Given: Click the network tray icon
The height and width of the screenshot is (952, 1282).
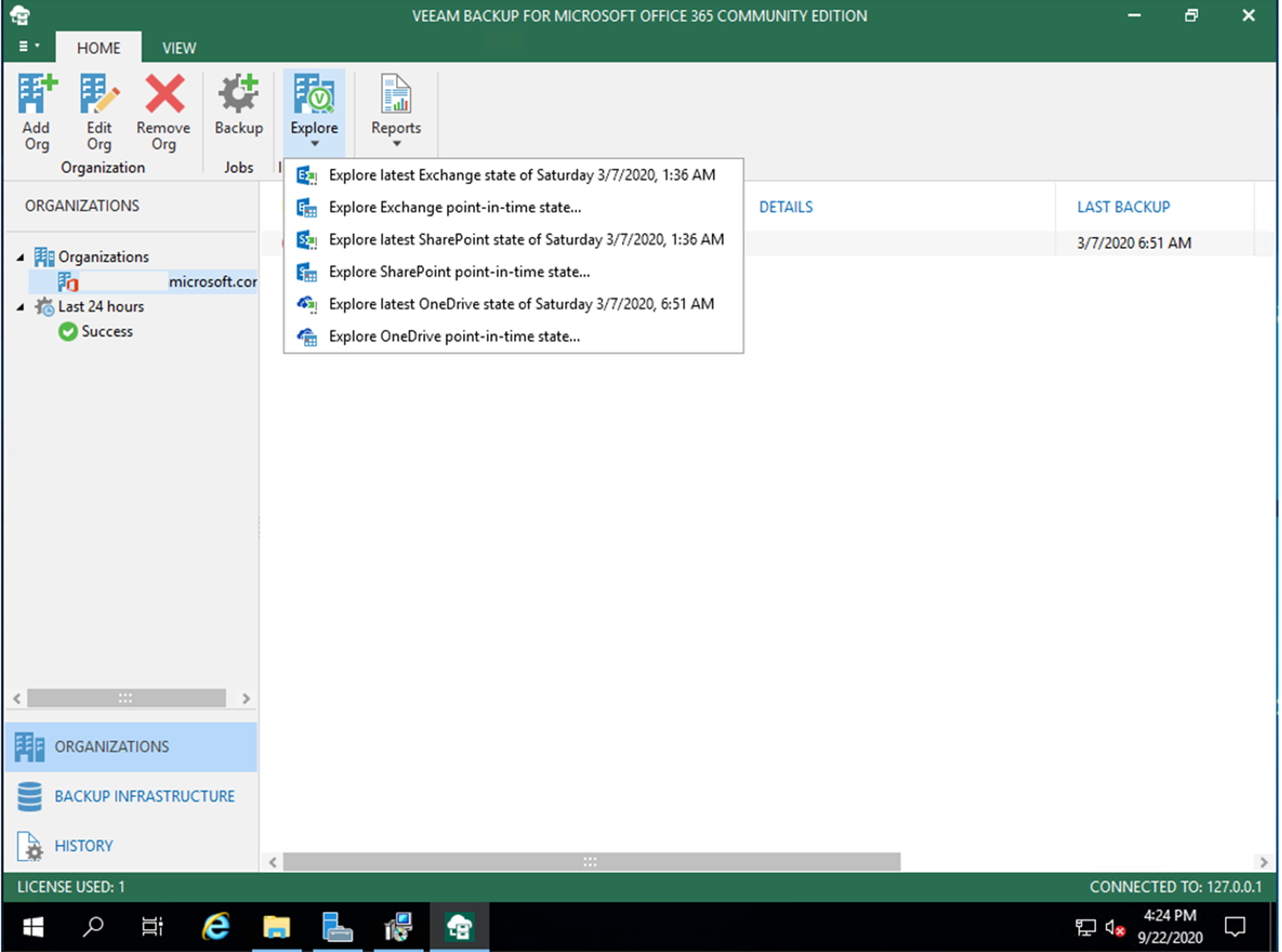Looking at the screenshot, I should click(x=1085, y=927).
